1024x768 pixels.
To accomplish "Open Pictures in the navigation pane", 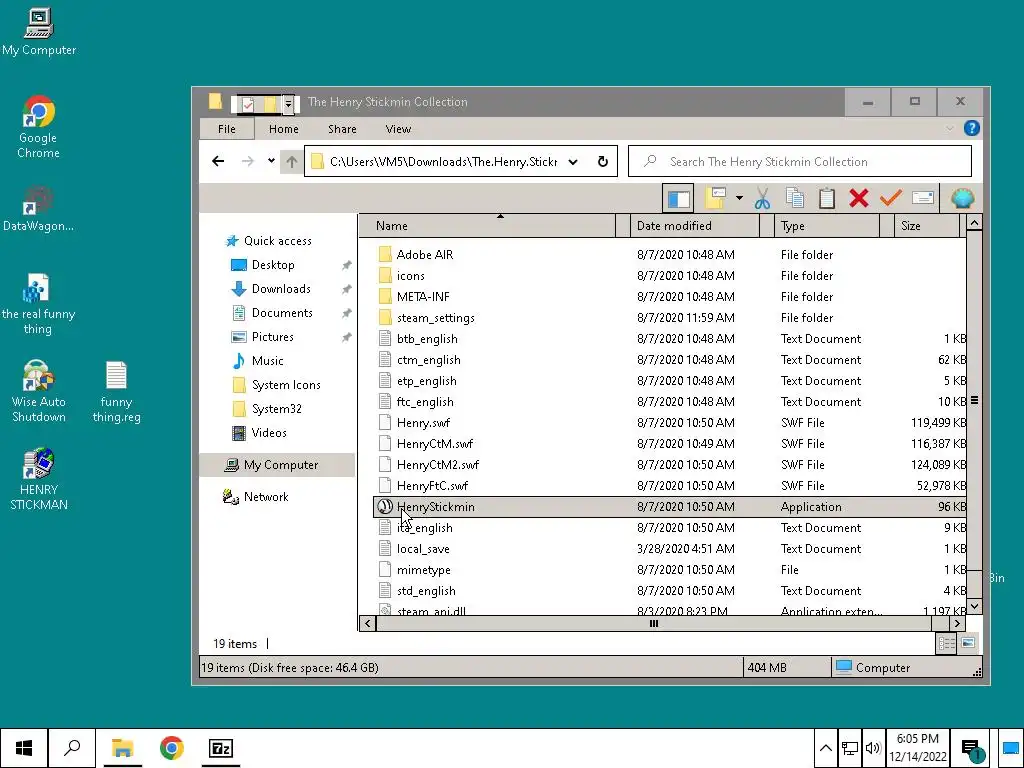I will tap(272, 337).
